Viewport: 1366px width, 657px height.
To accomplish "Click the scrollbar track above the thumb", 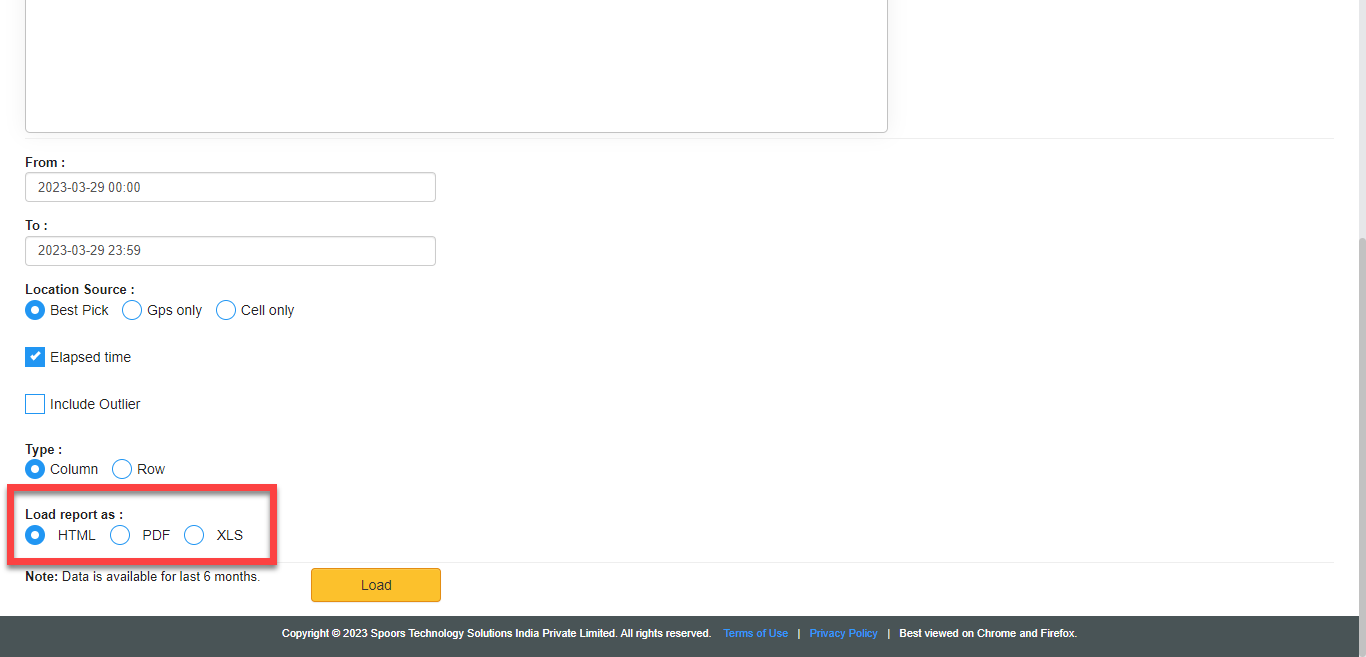I will pos(1361,120).
